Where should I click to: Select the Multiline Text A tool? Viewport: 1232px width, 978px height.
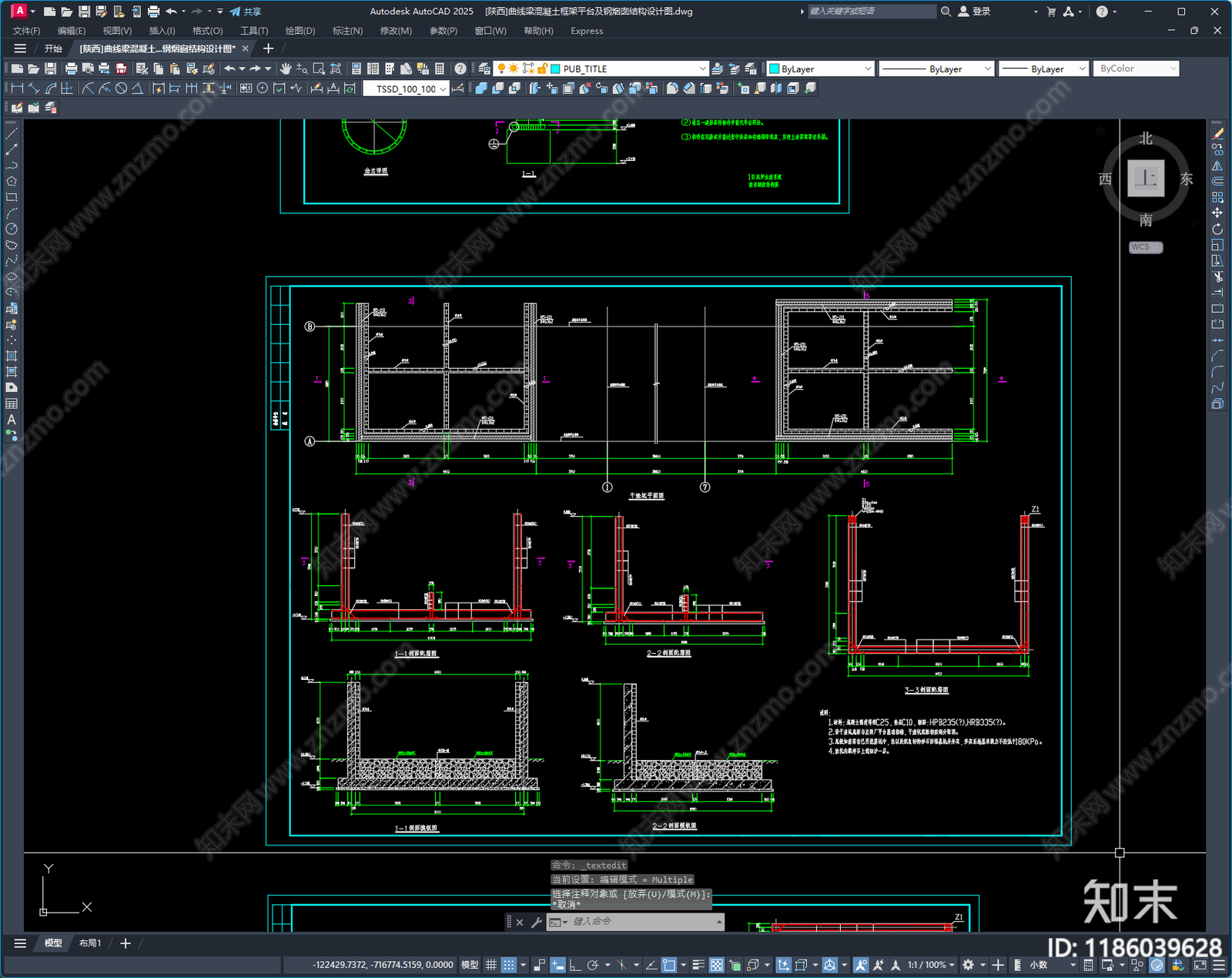[12, 420]
